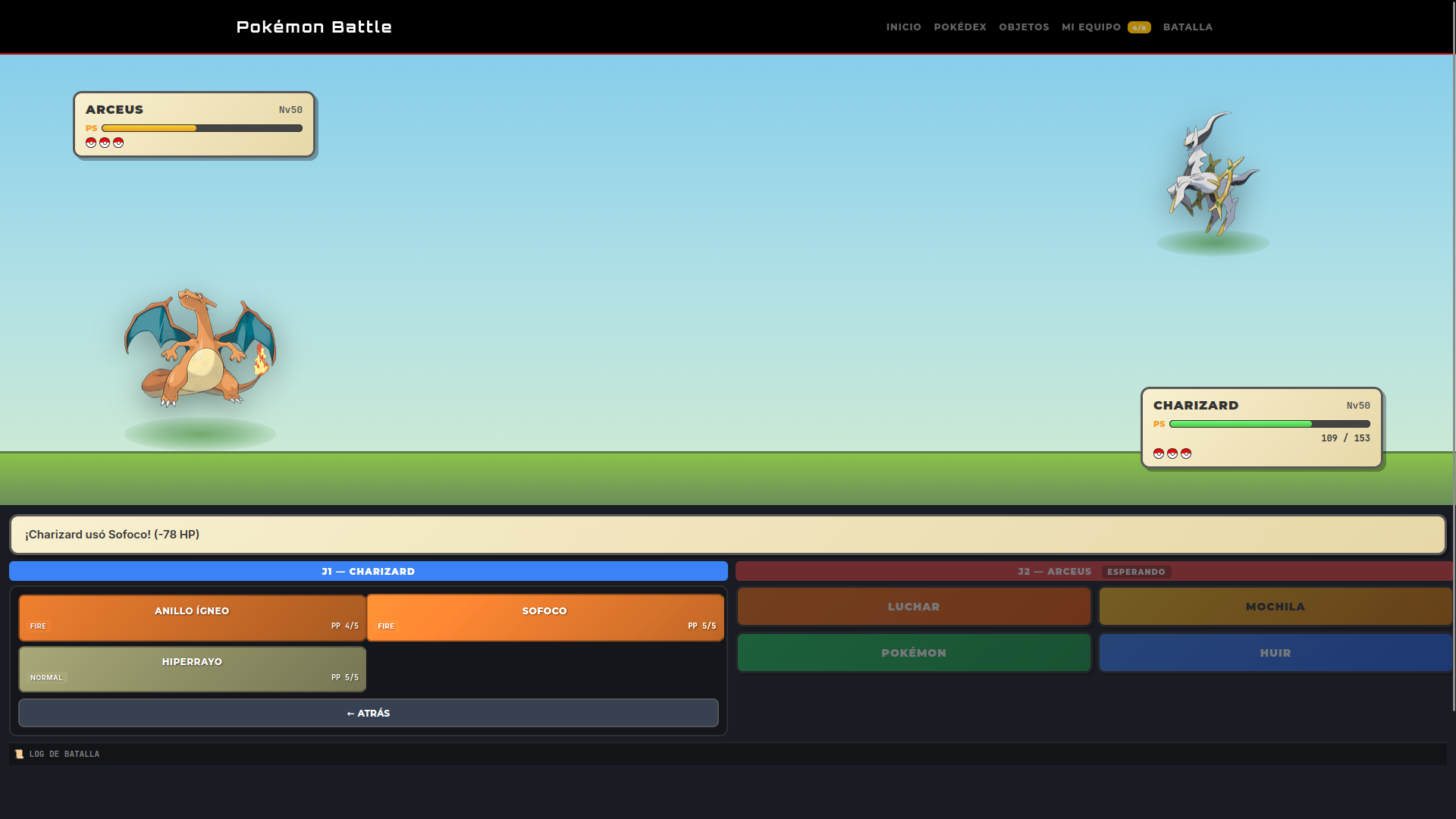Image resolution: width=1456 pixels, height=819 pixels.
Task: Click the Huir flee button
Action: 1276,653
